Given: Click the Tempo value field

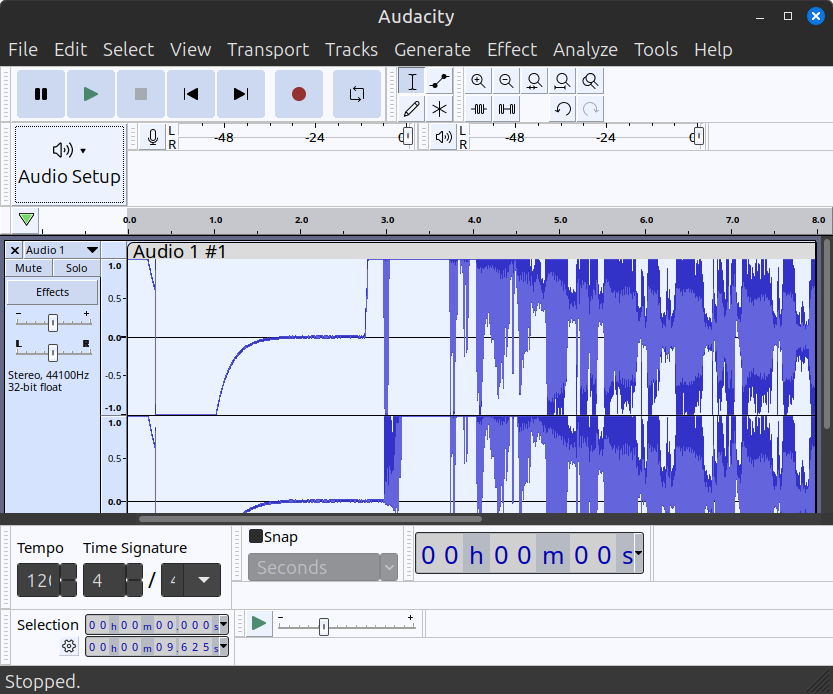Looking at the screenshot, I should tap(38, 580).
